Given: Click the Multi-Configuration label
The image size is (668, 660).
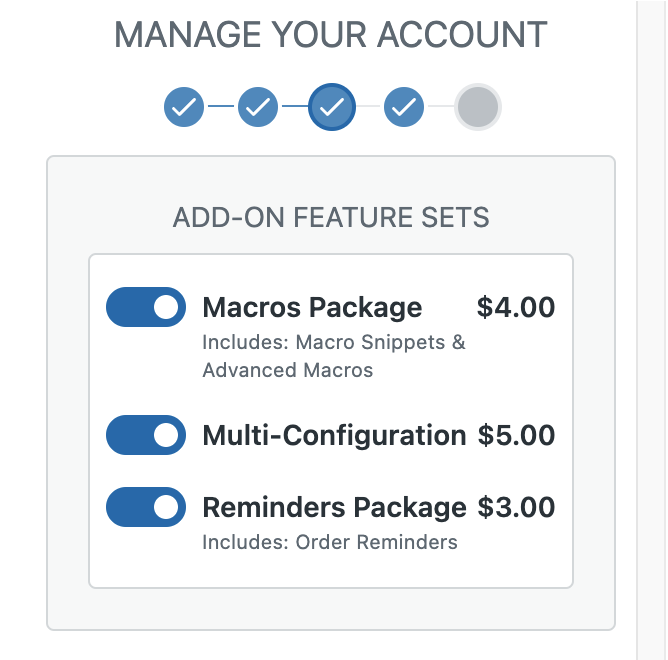Looking at the screenshot, I should 334,435.
